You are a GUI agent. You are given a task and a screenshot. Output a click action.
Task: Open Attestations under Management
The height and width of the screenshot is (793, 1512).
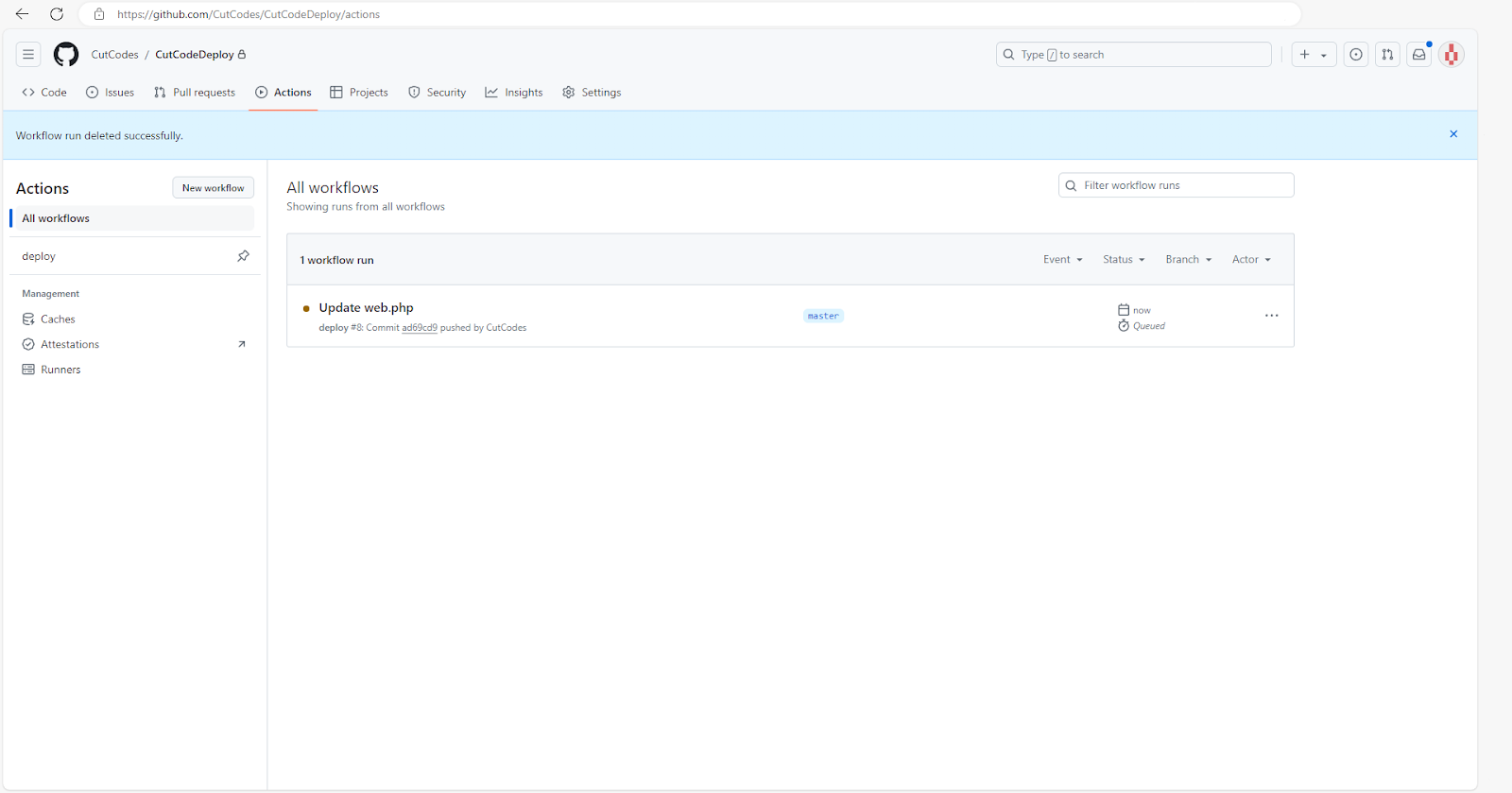pos(70,344)
